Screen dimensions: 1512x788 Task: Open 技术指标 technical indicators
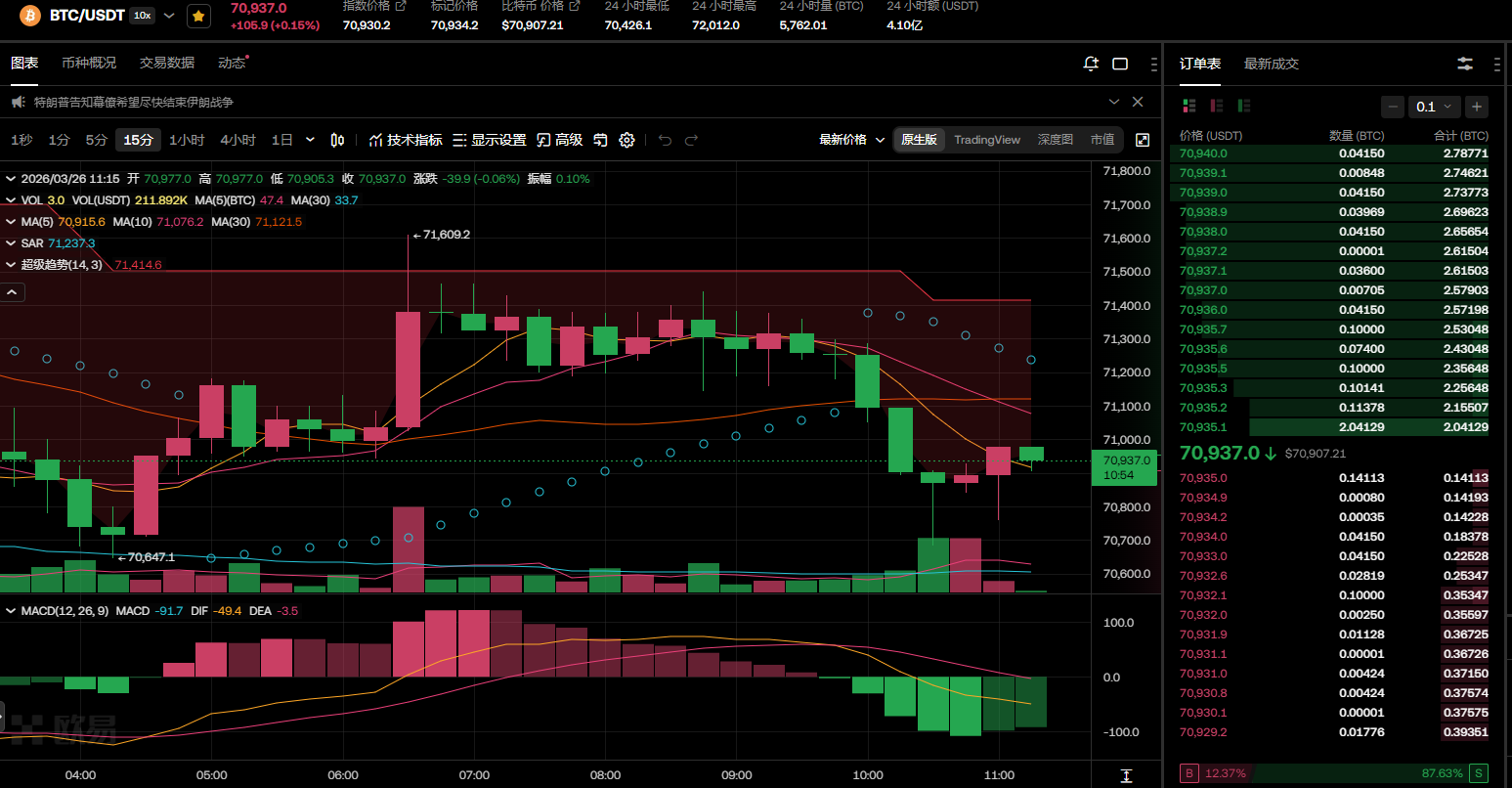[406, 140]
